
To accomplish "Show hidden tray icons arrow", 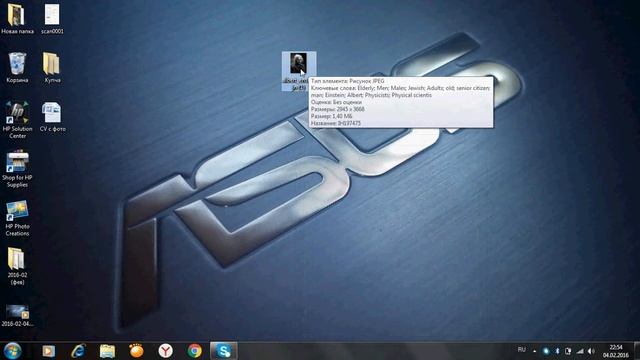I will [534, 351].
